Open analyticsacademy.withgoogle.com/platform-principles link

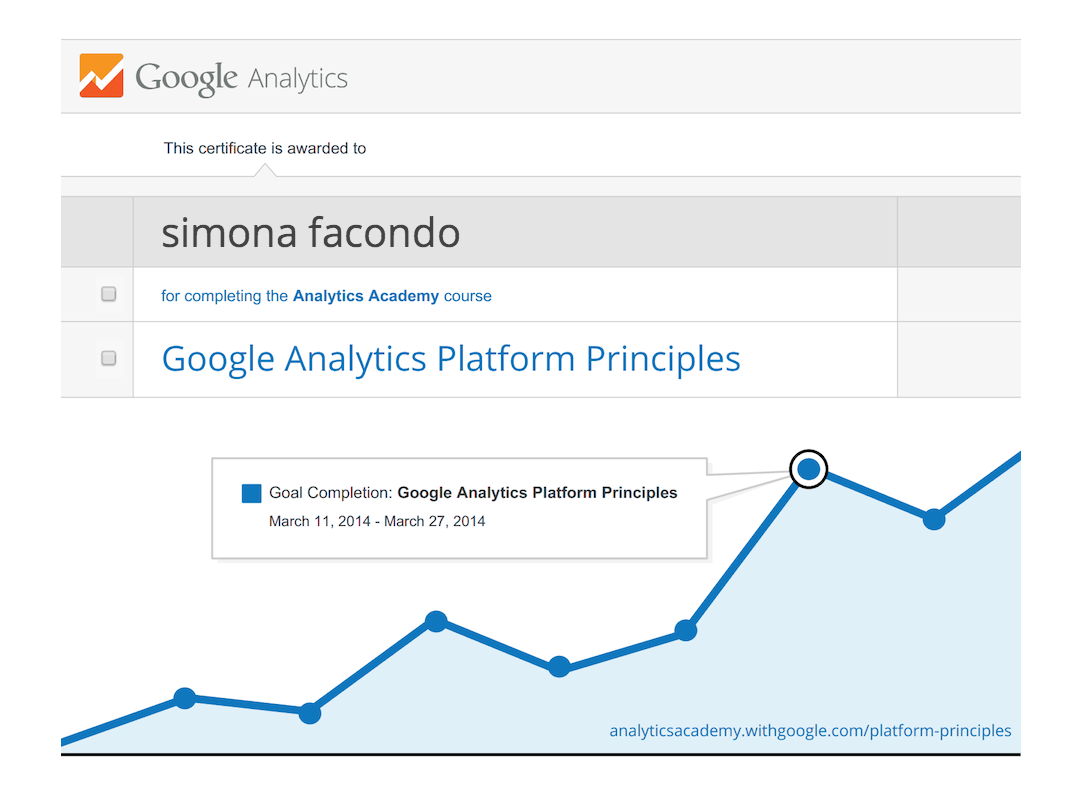(x=810, y=731)
